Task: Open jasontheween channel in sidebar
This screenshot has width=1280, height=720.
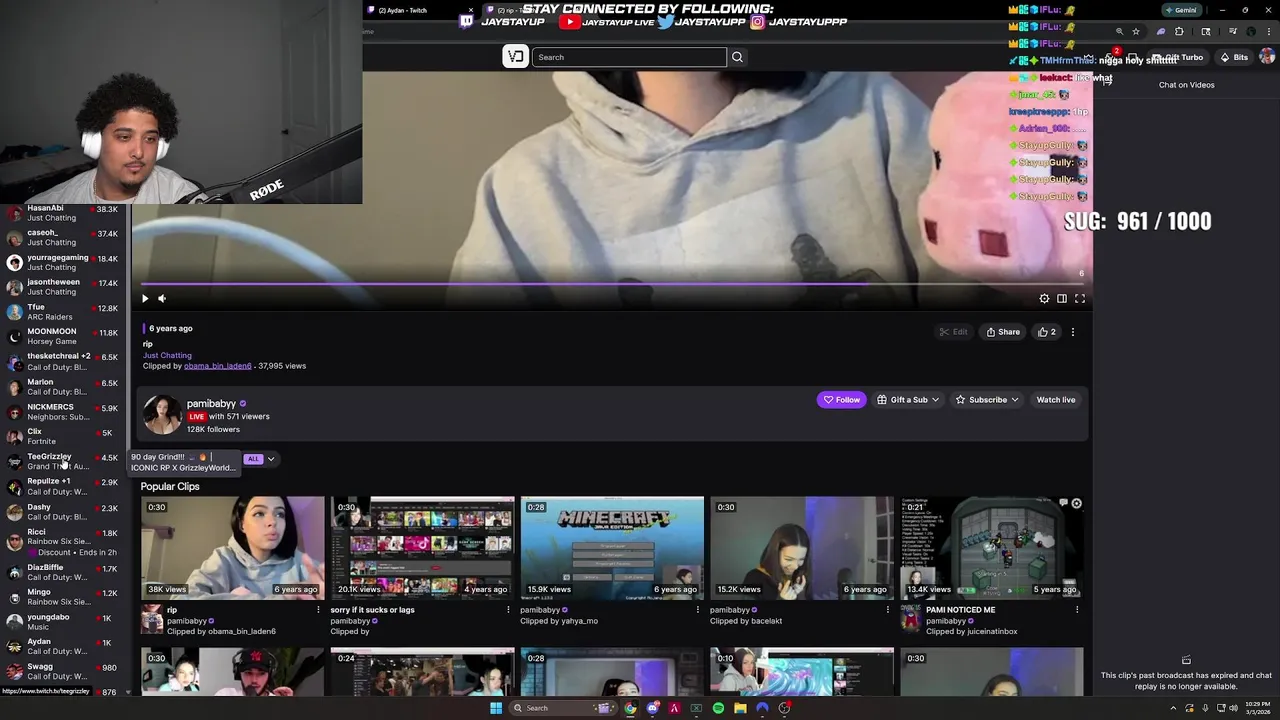Action: click(63, 287)
